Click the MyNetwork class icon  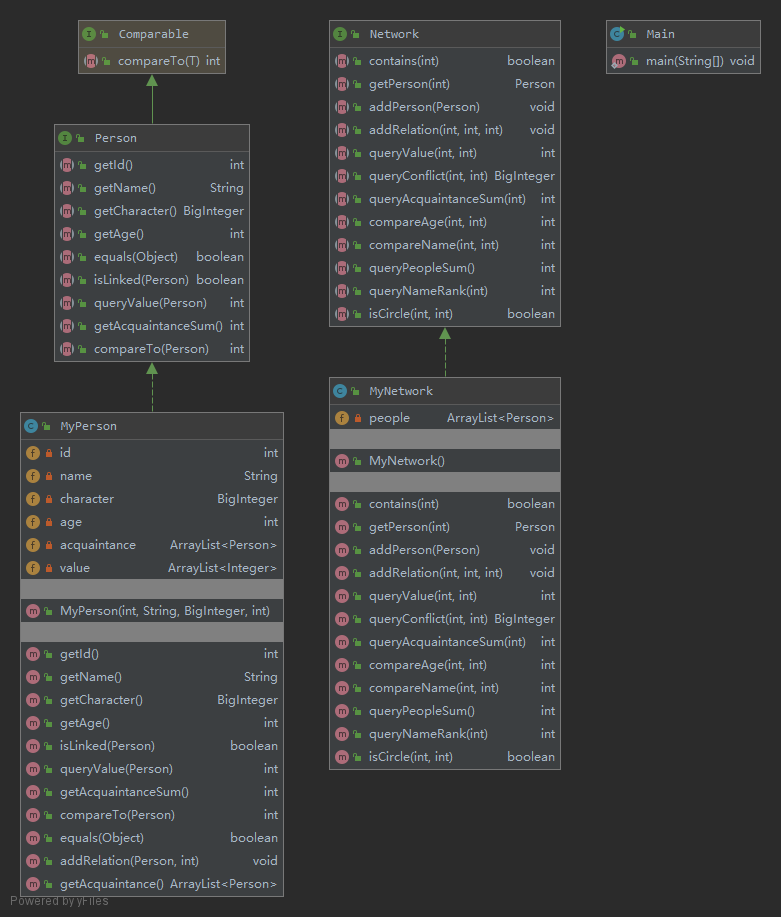coord(340,391)
